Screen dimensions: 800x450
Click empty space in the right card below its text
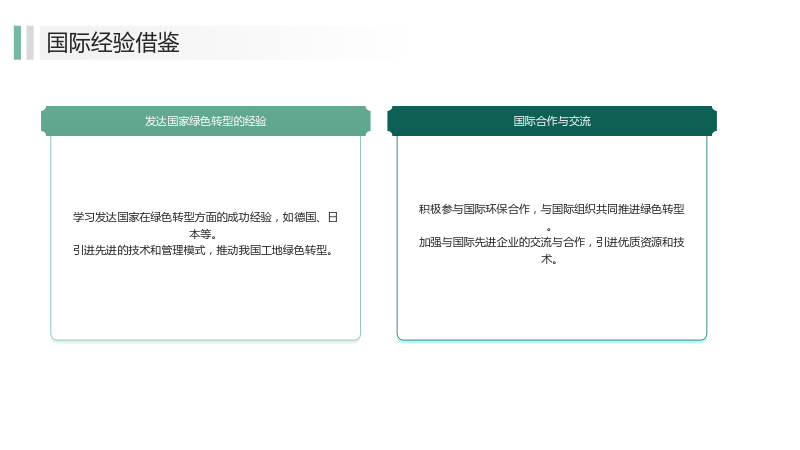552,301
